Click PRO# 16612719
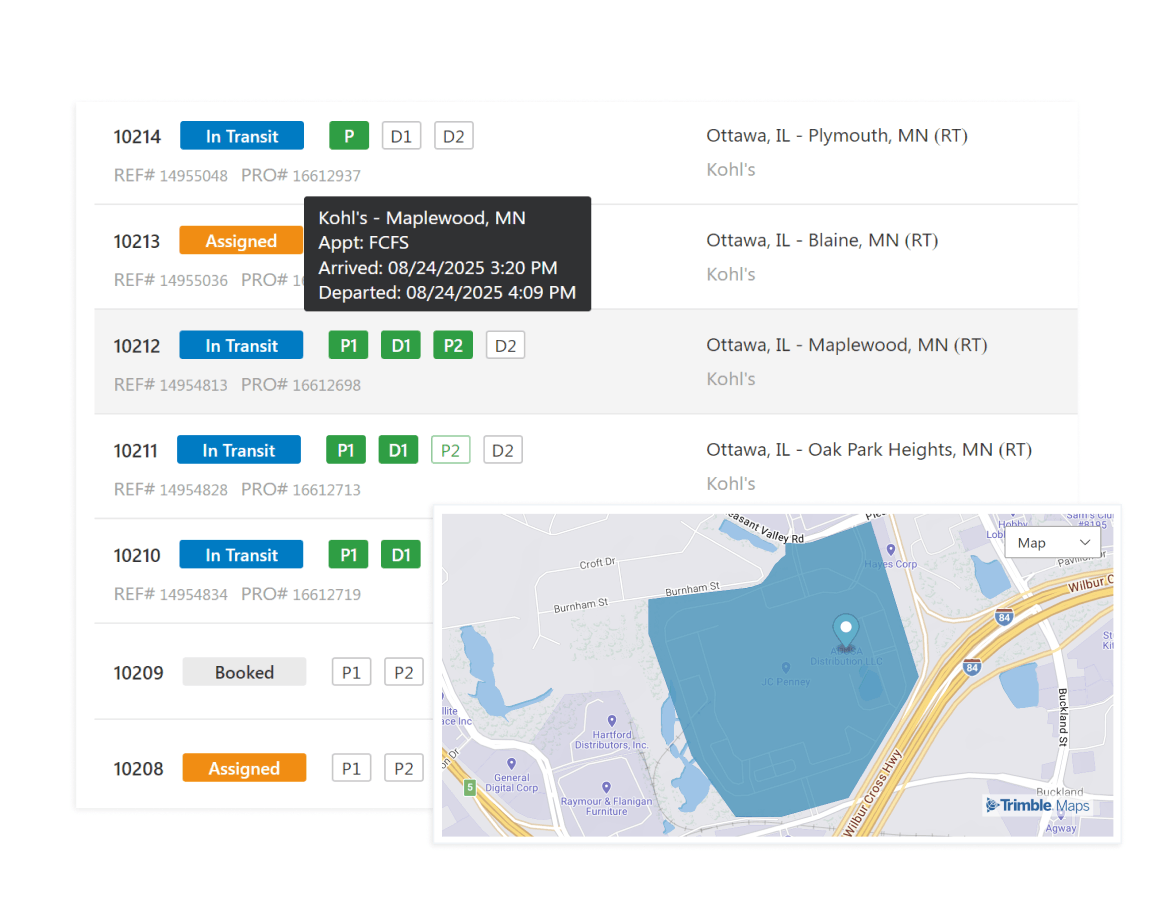The image size is (1160, 910). 301,595
